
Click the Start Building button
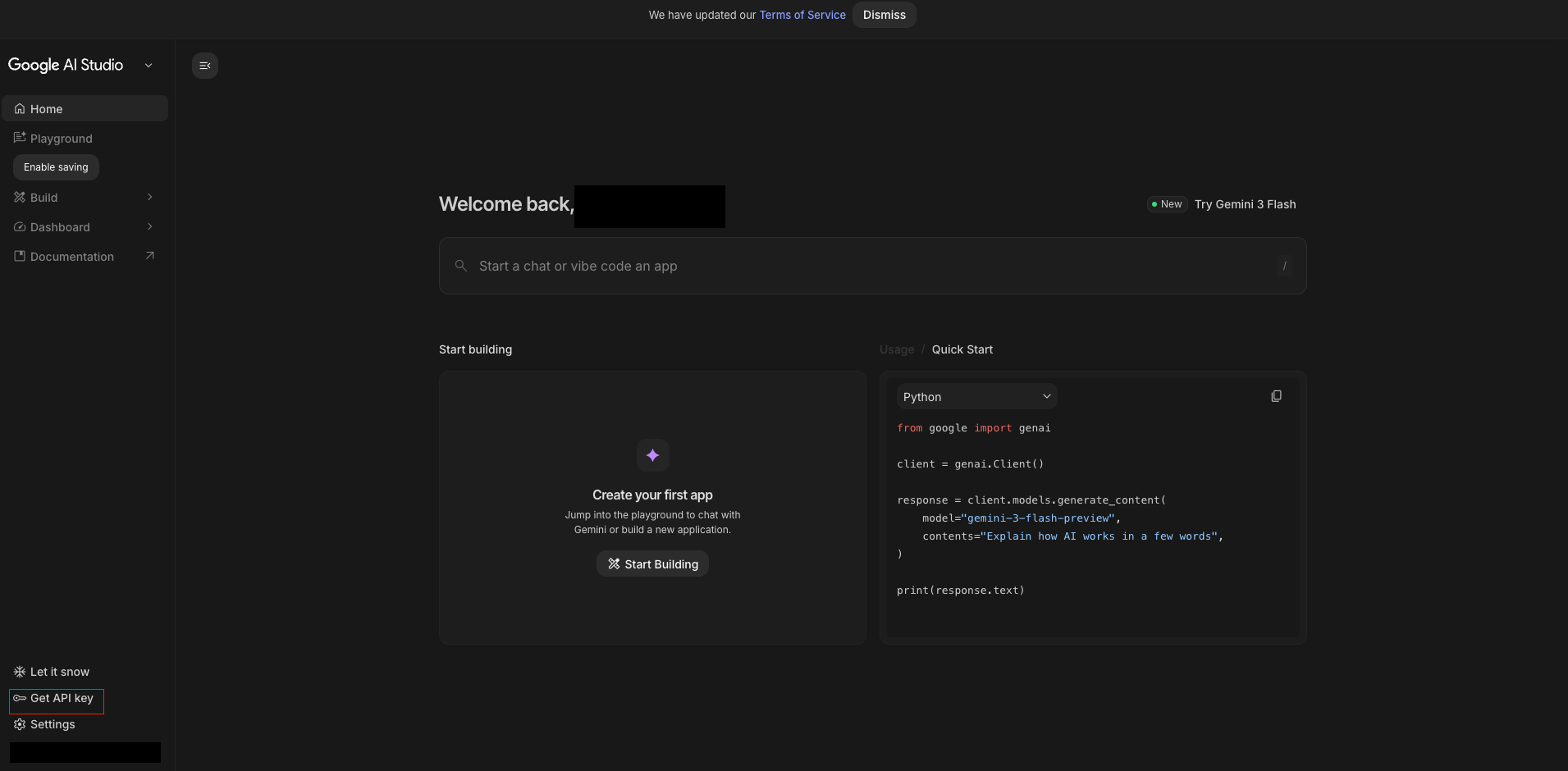(x=653, y=563)
